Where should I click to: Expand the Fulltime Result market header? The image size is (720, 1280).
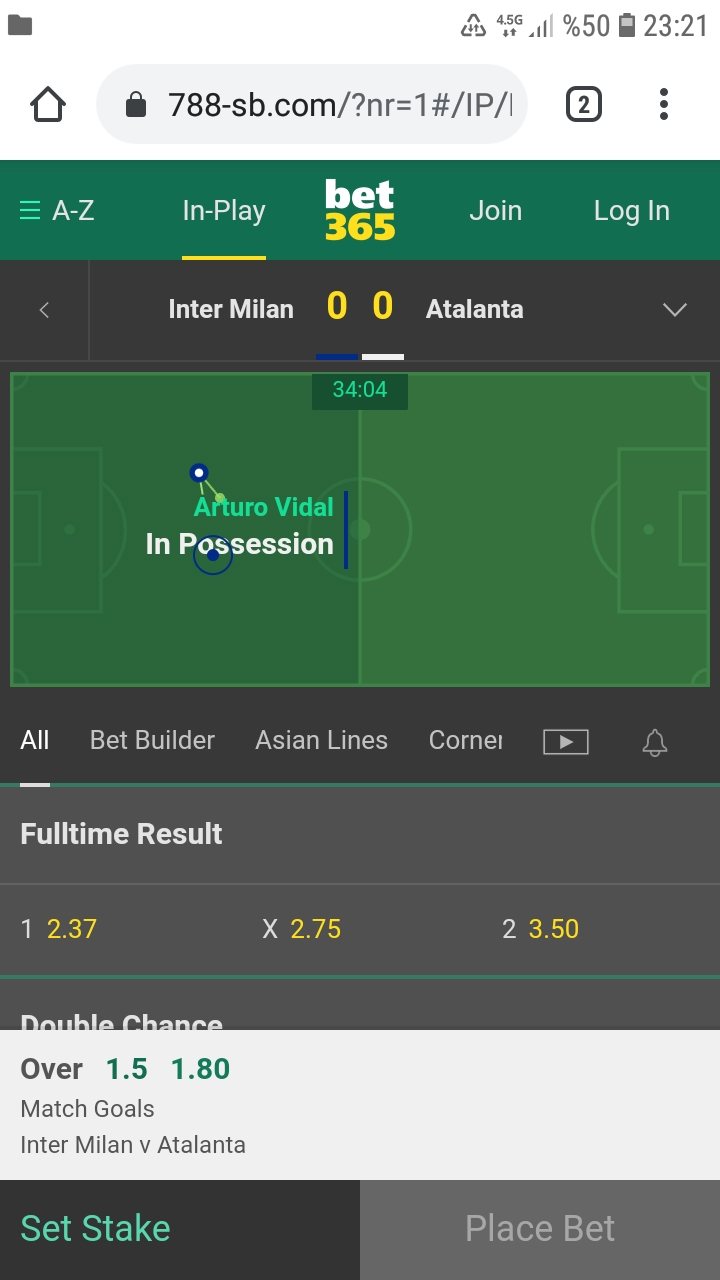tap(360, 834)
